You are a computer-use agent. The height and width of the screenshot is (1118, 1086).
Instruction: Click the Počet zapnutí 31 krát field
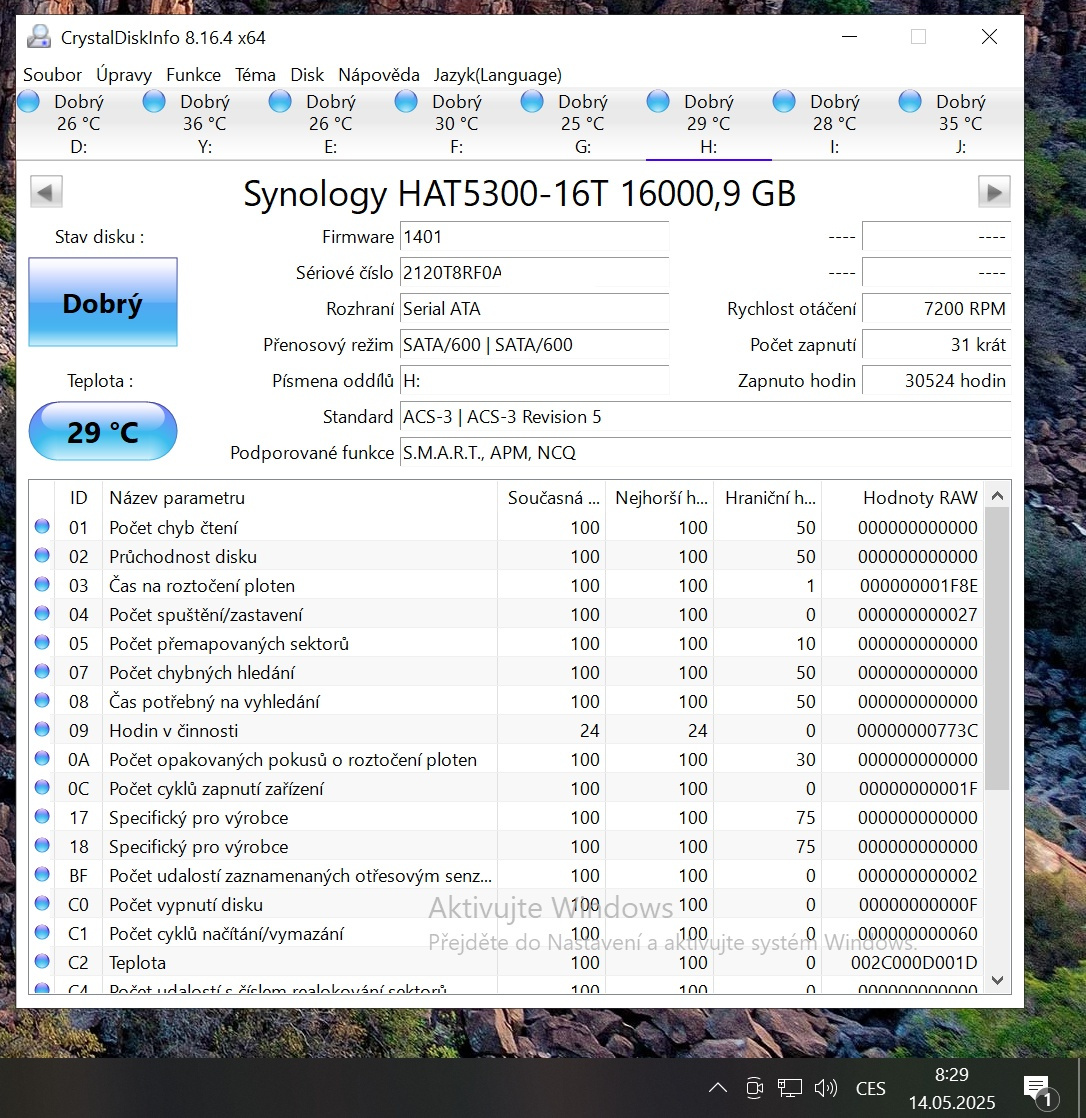tap(936, 344)
